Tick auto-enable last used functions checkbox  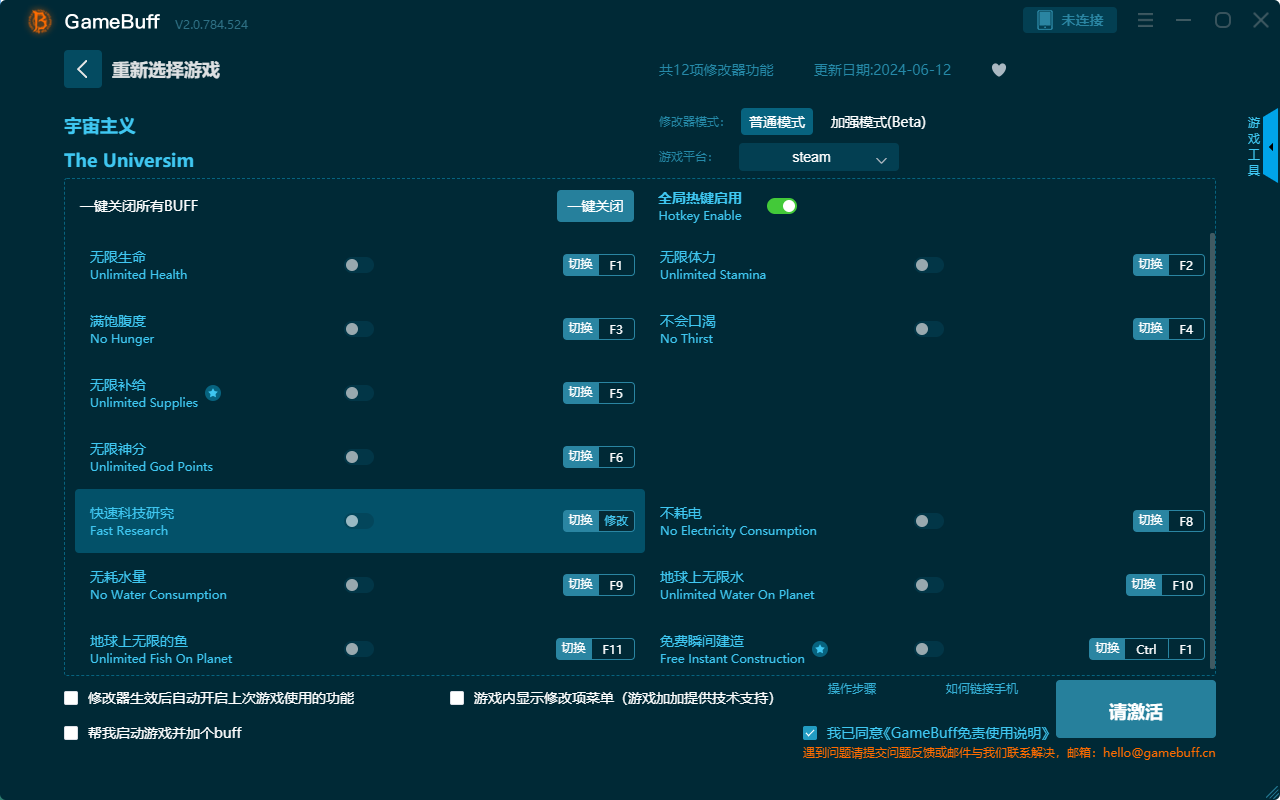71,698
